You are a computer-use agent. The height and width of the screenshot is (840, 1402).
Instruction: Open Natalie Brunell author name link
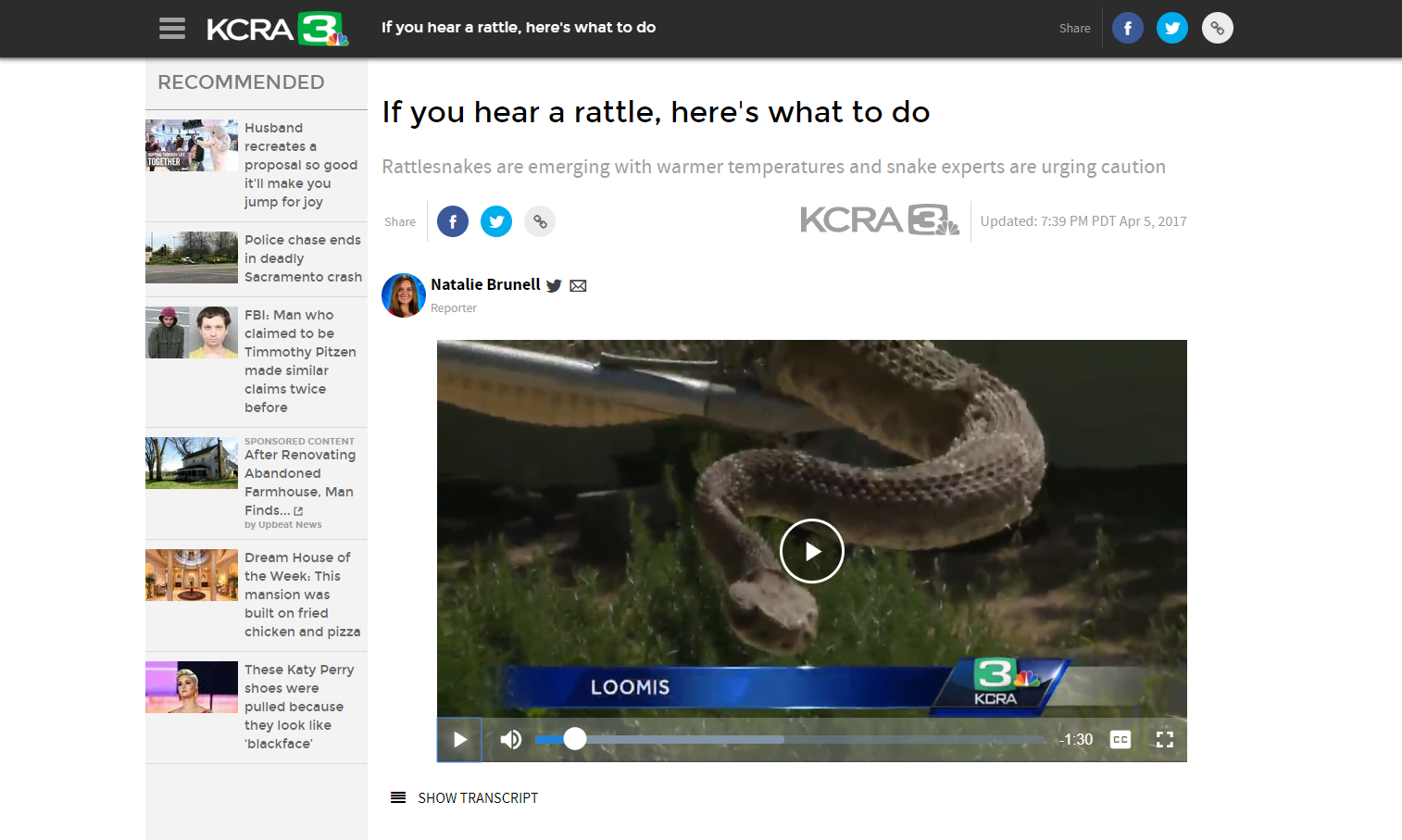[485, 284]
